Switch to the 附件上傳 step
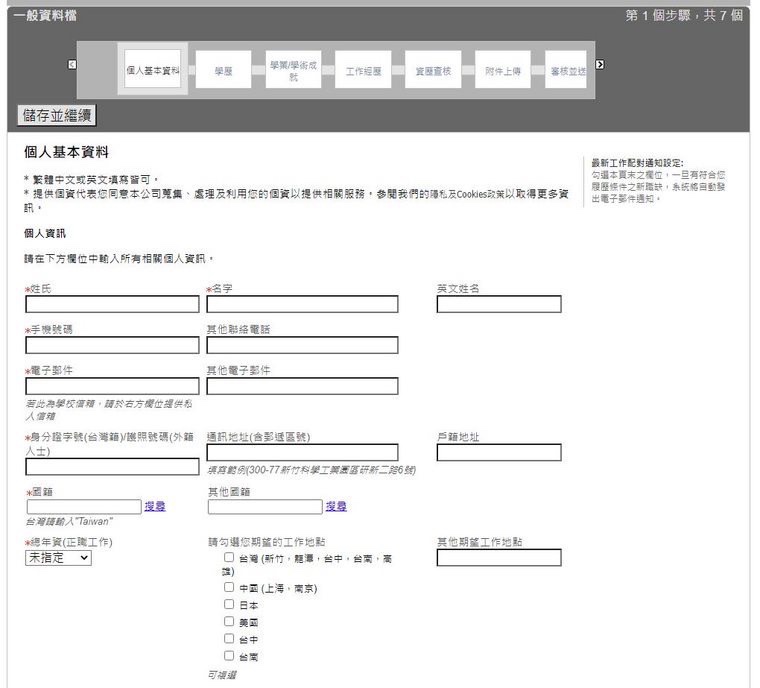The width and height of the screenshot is (760, 688). pyautogui.click(x=502, y=71)
